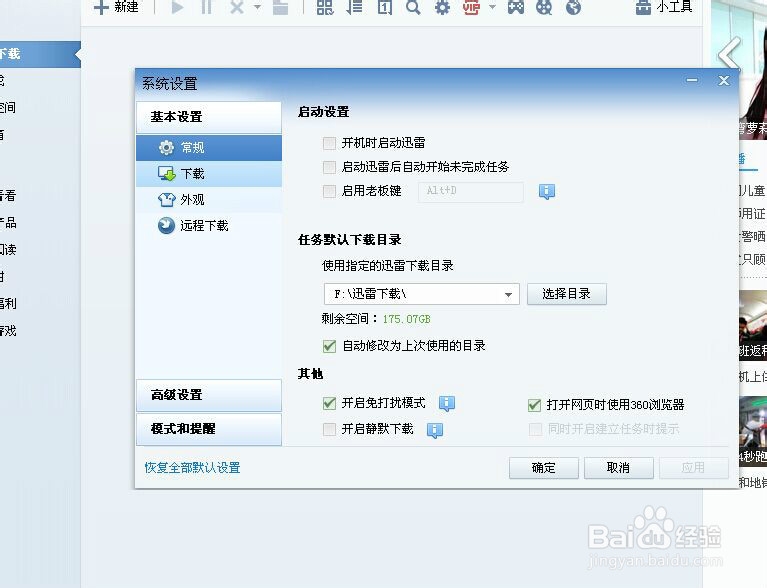Click the delete task X icon in toolbar

(237, 7)
